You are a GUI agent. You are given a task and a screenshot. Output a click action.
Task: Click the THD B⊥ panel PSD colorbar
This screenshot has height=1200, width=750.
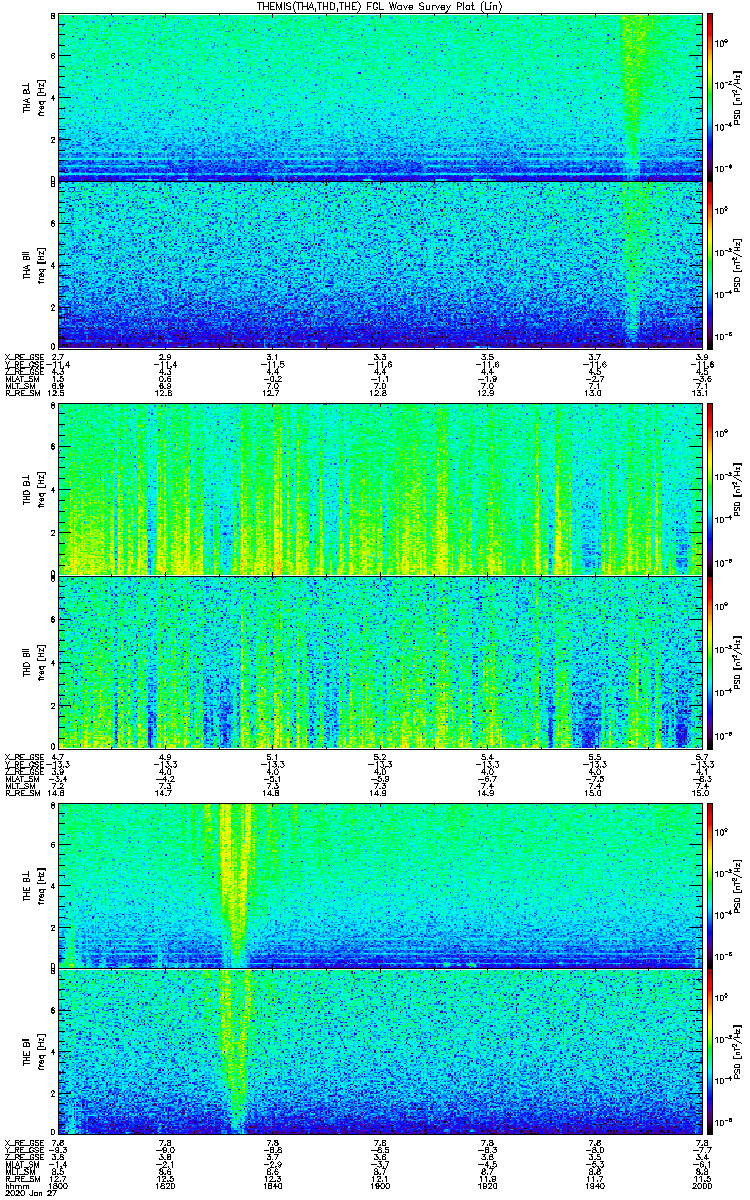click(710, 488)
